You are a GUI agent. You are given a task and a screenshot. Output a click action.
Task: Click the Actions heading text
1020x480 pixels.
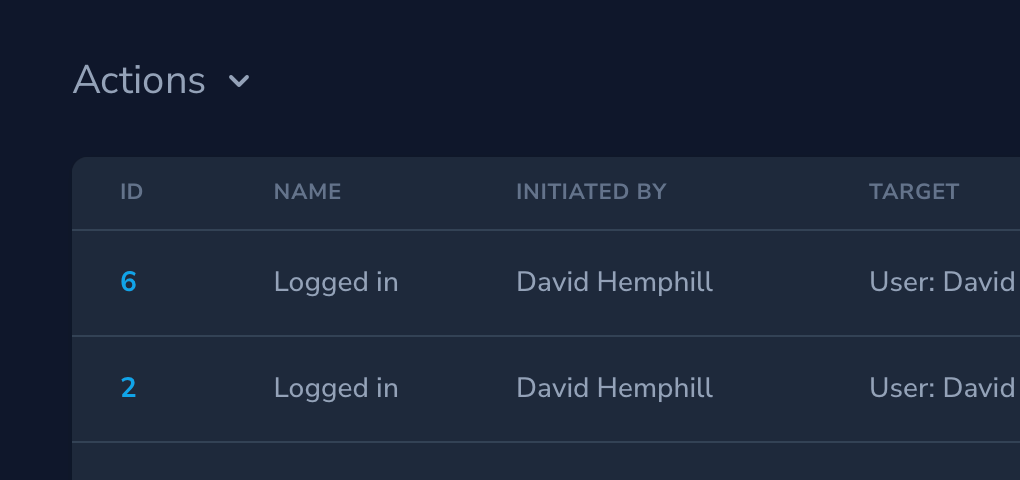139,80
